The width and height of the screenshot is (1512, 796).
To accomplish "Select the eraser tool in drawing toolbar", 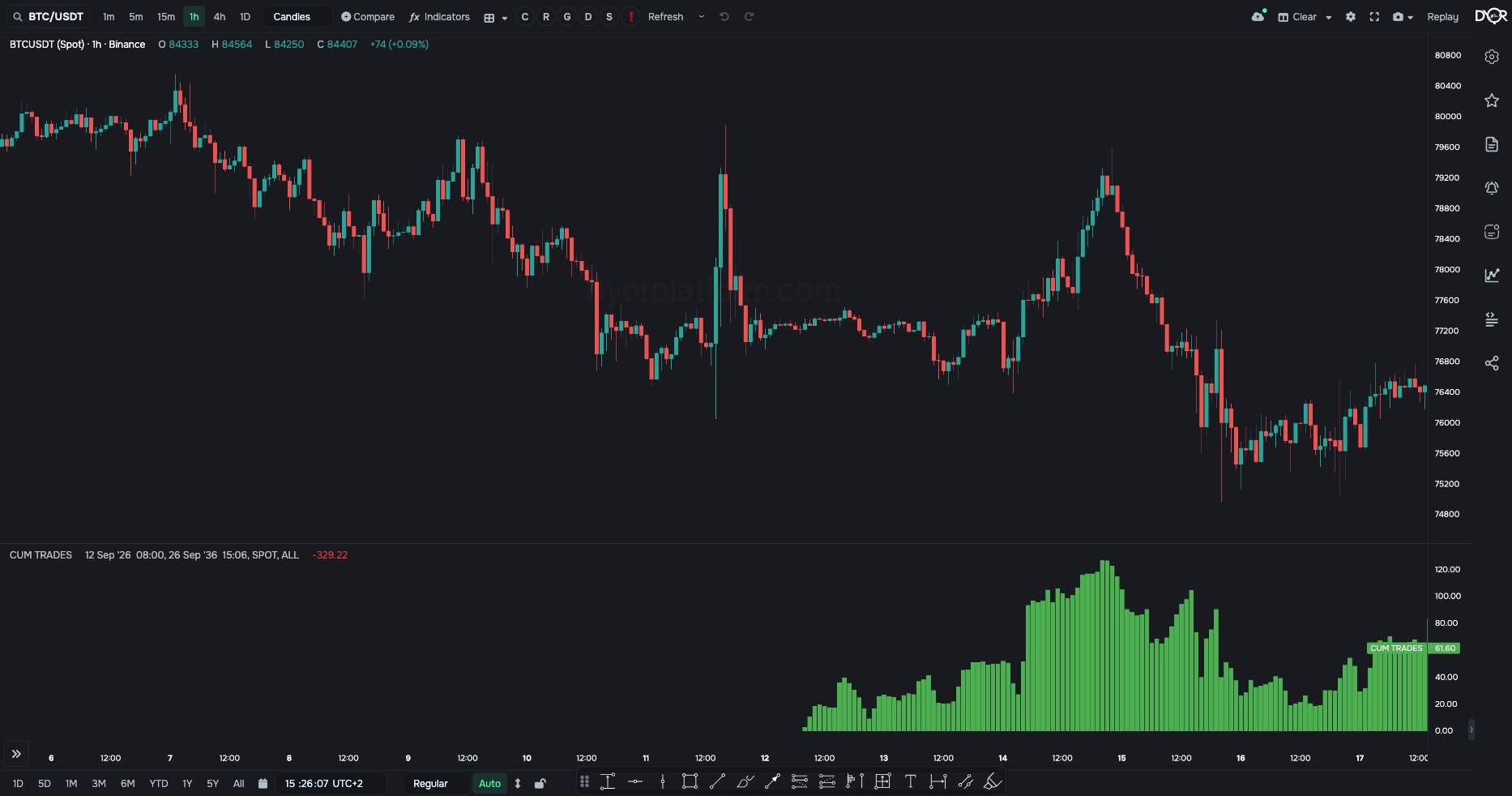I will click(x=993, y=782).
